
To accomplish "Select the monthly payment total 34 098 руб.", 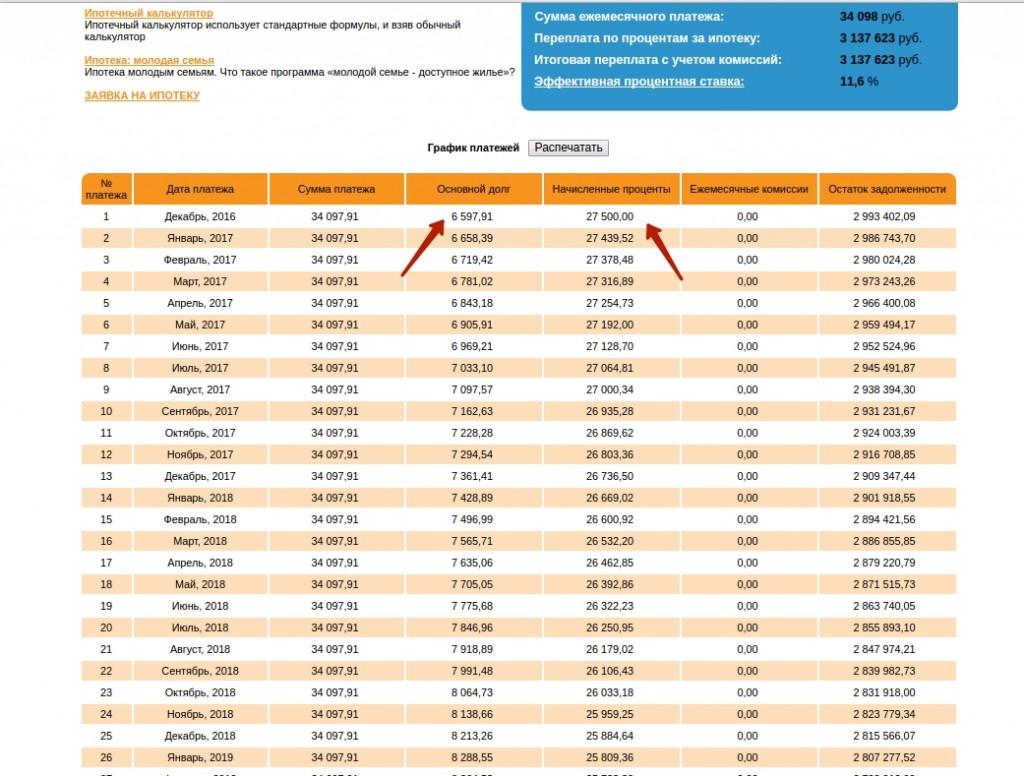I will [x=872, y=17].
